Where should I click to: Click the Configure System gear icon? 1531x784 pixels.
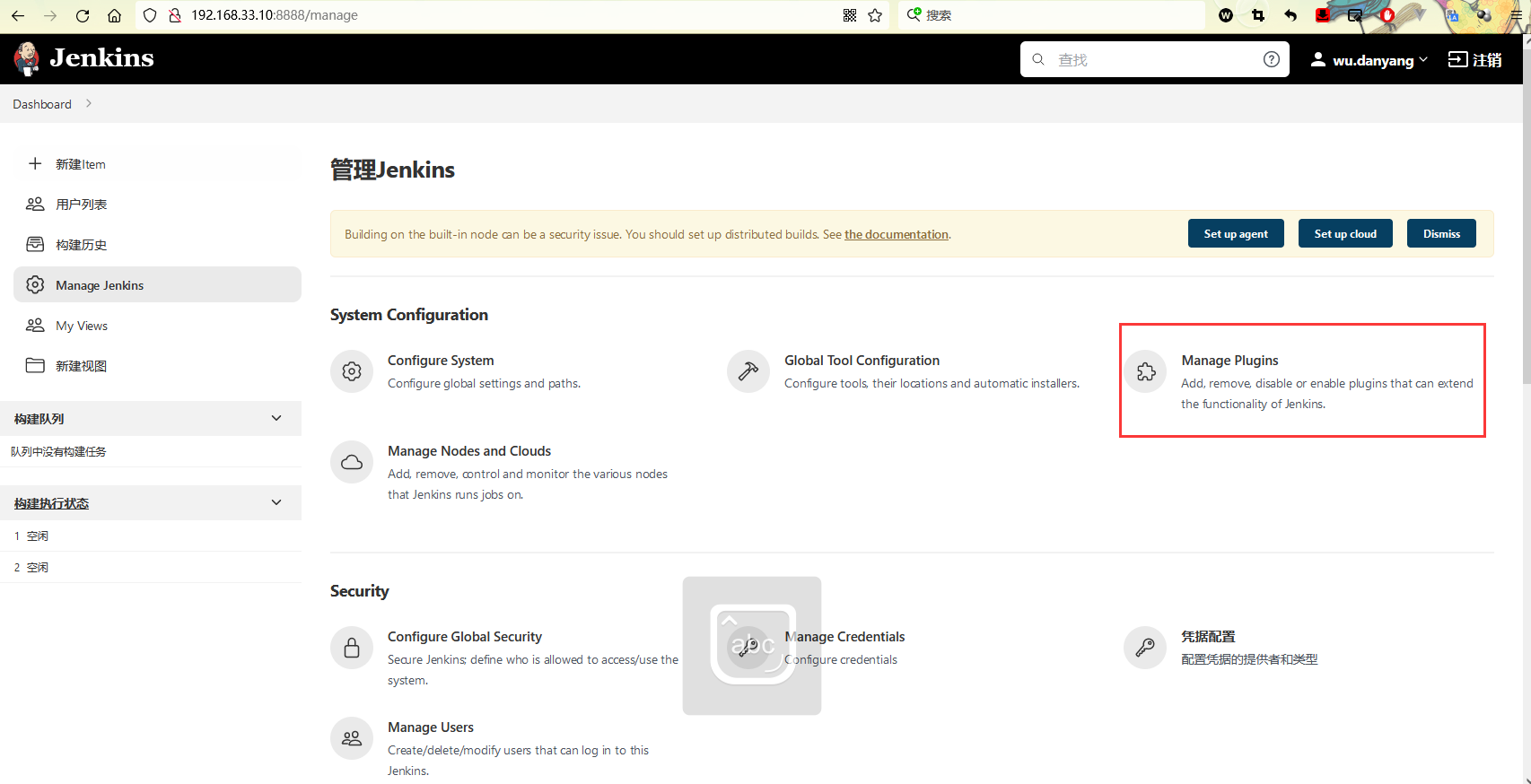coord(352,371)
